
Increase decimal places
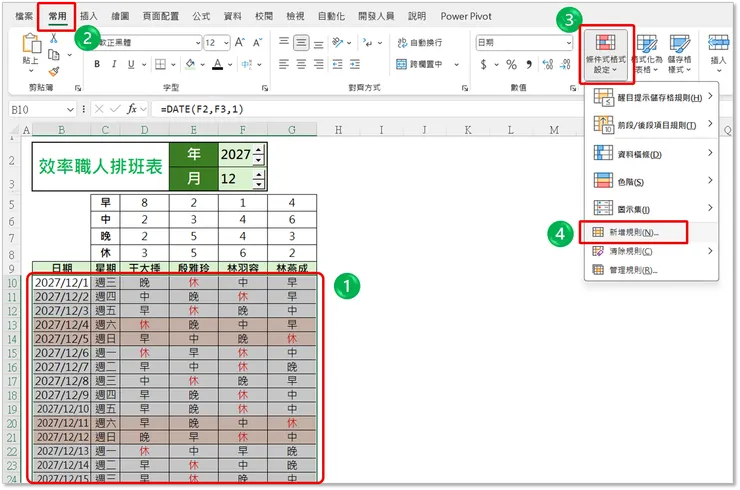pos(547,64)
